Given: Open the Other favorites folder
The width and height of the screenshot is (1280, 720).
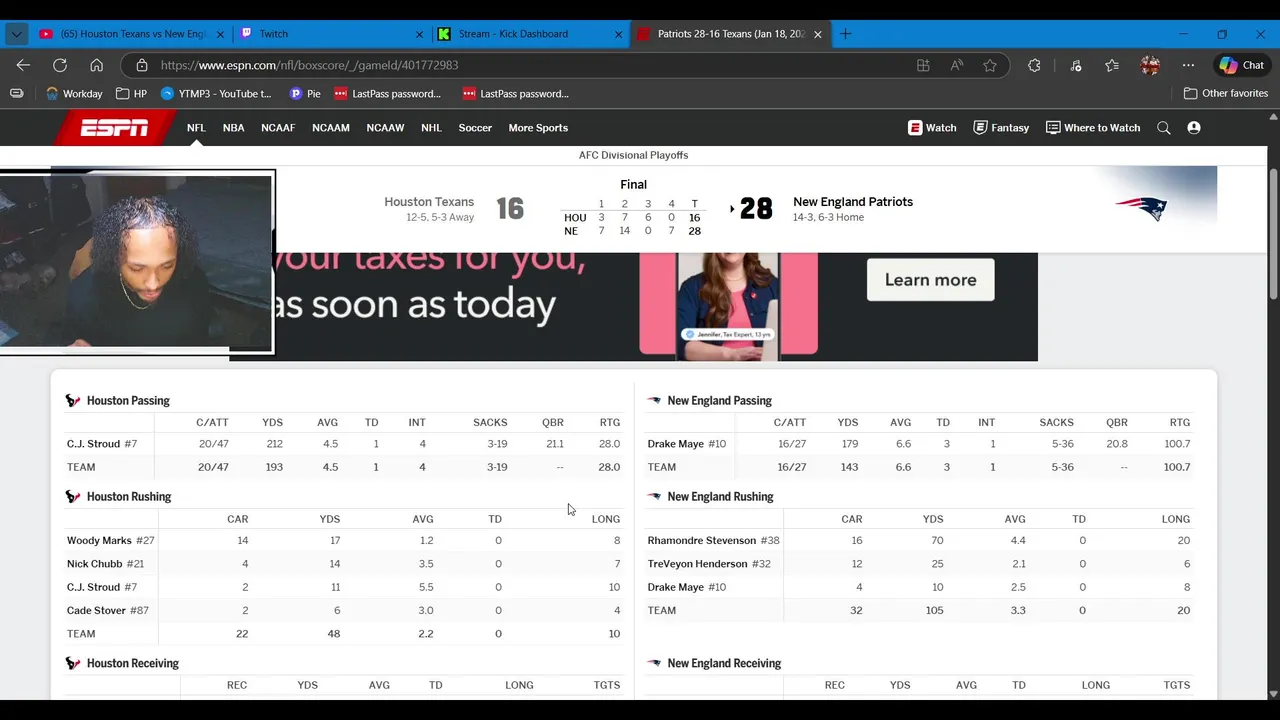Looking at the screenshot, I should pyautogui.click(x=1226, y=93).
